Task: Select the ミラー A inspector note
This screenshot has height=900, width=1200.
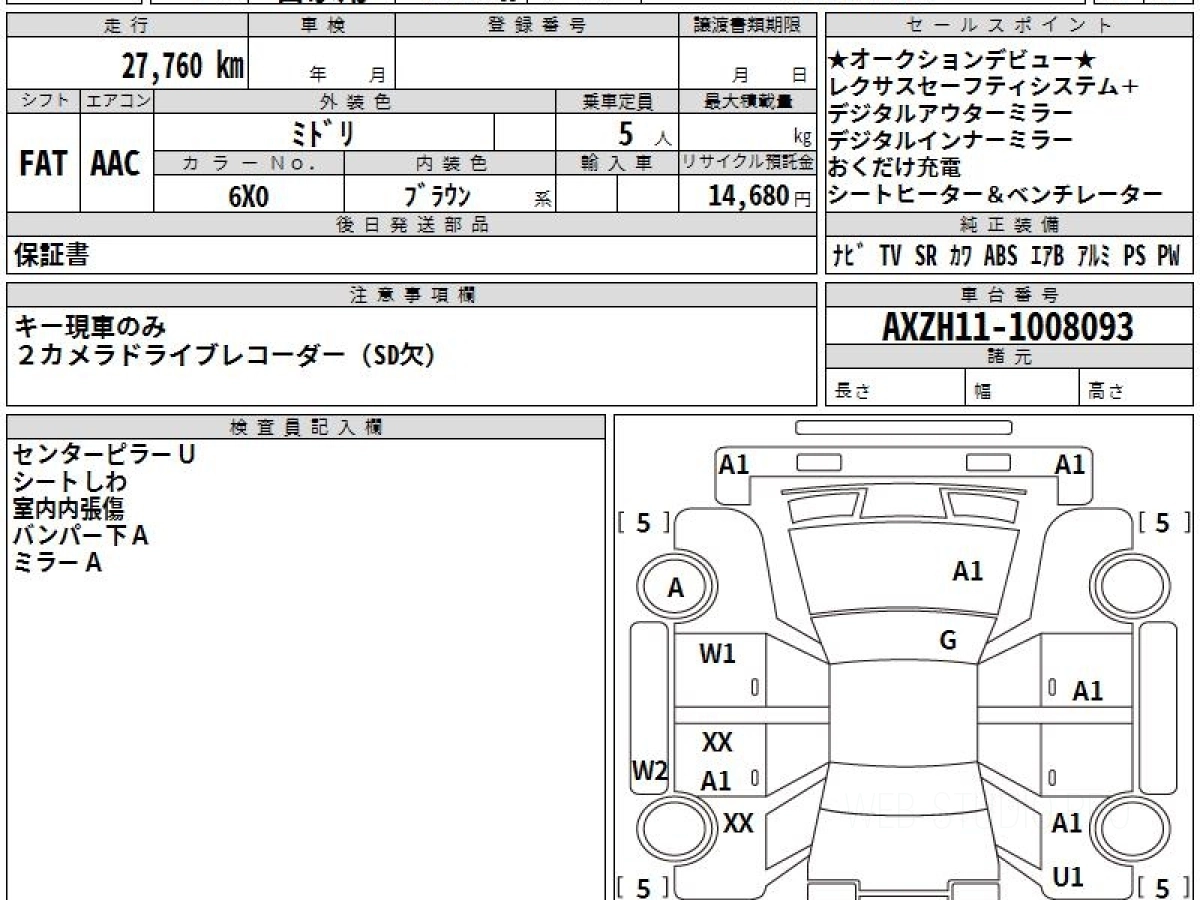Action: 57,563
